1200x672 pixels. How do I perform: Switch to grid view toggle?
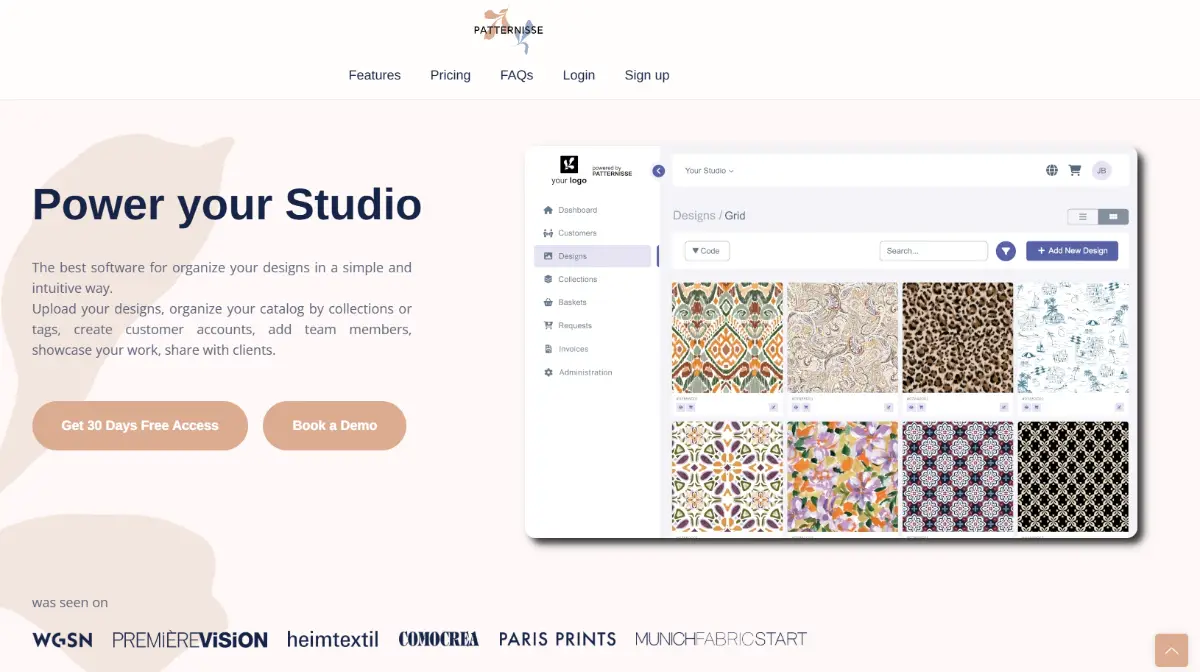click(1113, 217)
